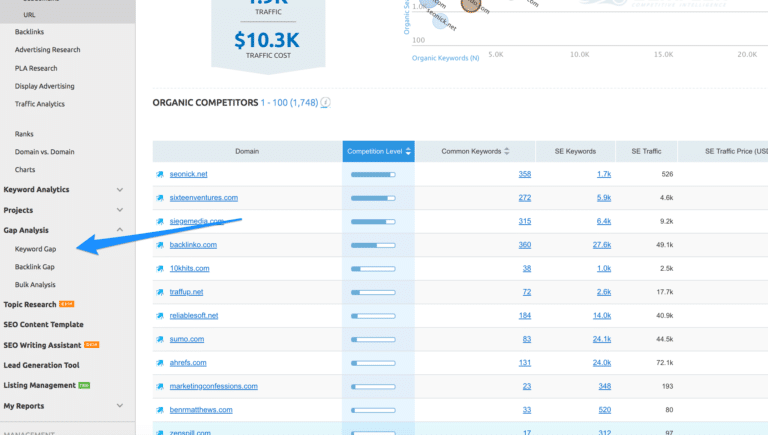
Task: Open Backlink Gap tool
Action: click(34, 267)
